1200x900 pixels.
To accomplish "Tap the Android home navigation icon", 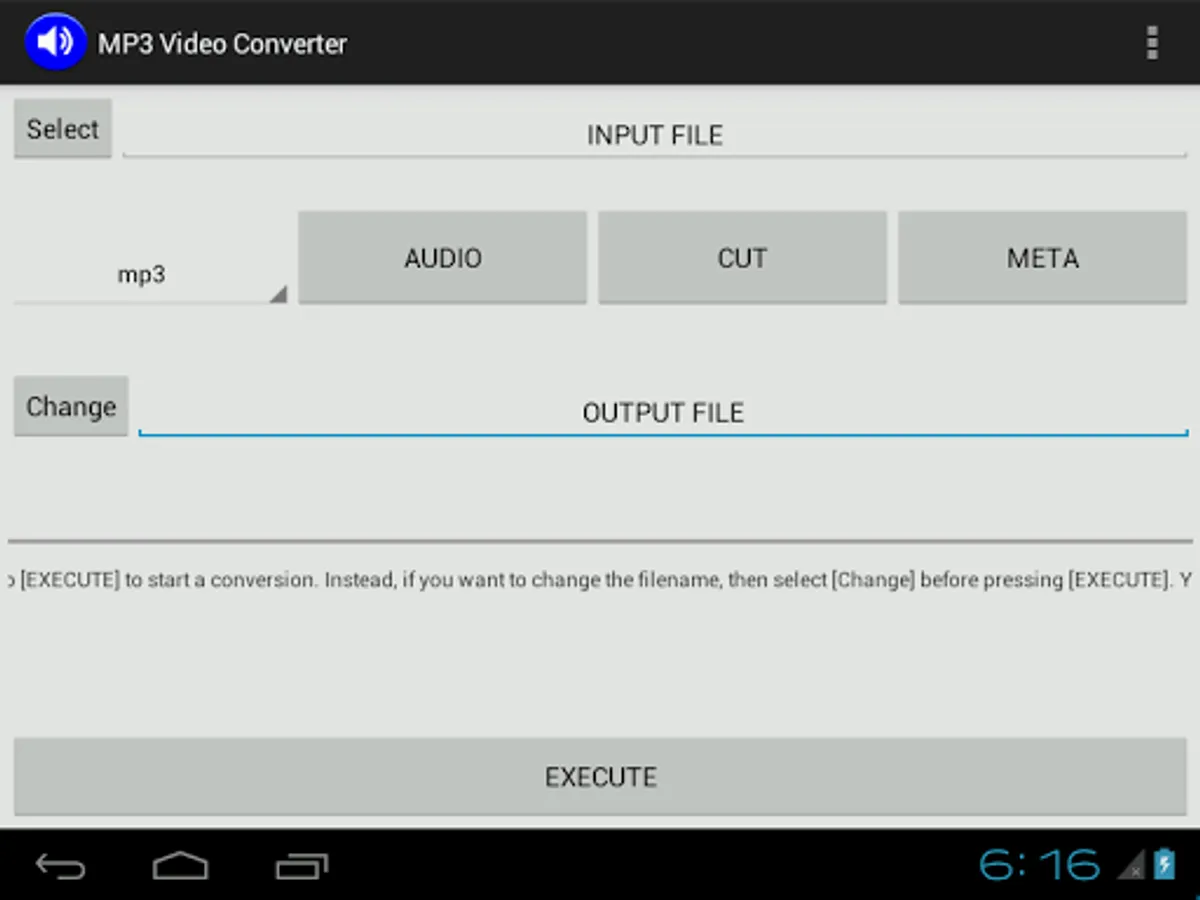I will click(x=180, y=865).
